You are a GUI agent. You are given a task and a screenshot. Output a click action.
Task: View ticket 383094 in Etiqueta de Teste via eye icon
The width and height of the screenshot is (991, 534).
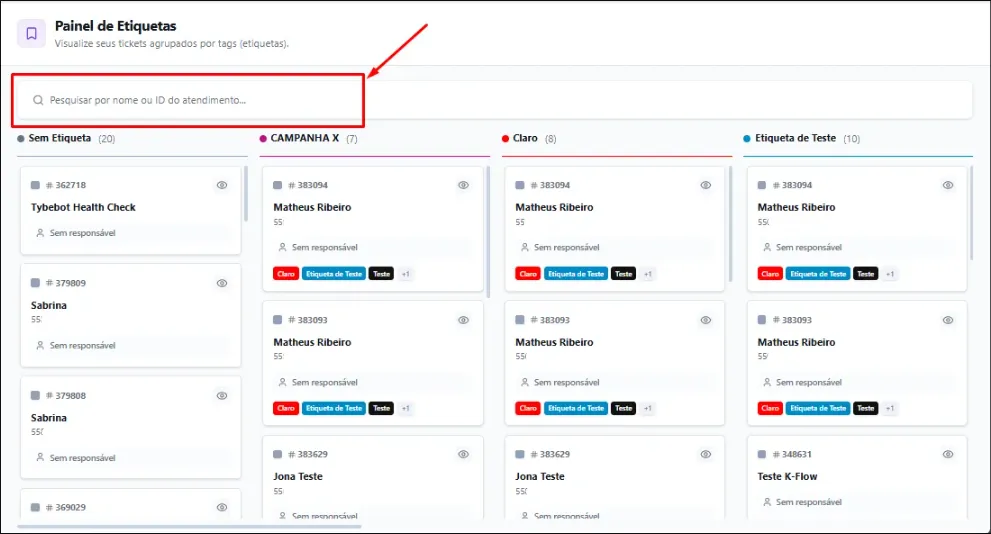(x=947, y=185)
